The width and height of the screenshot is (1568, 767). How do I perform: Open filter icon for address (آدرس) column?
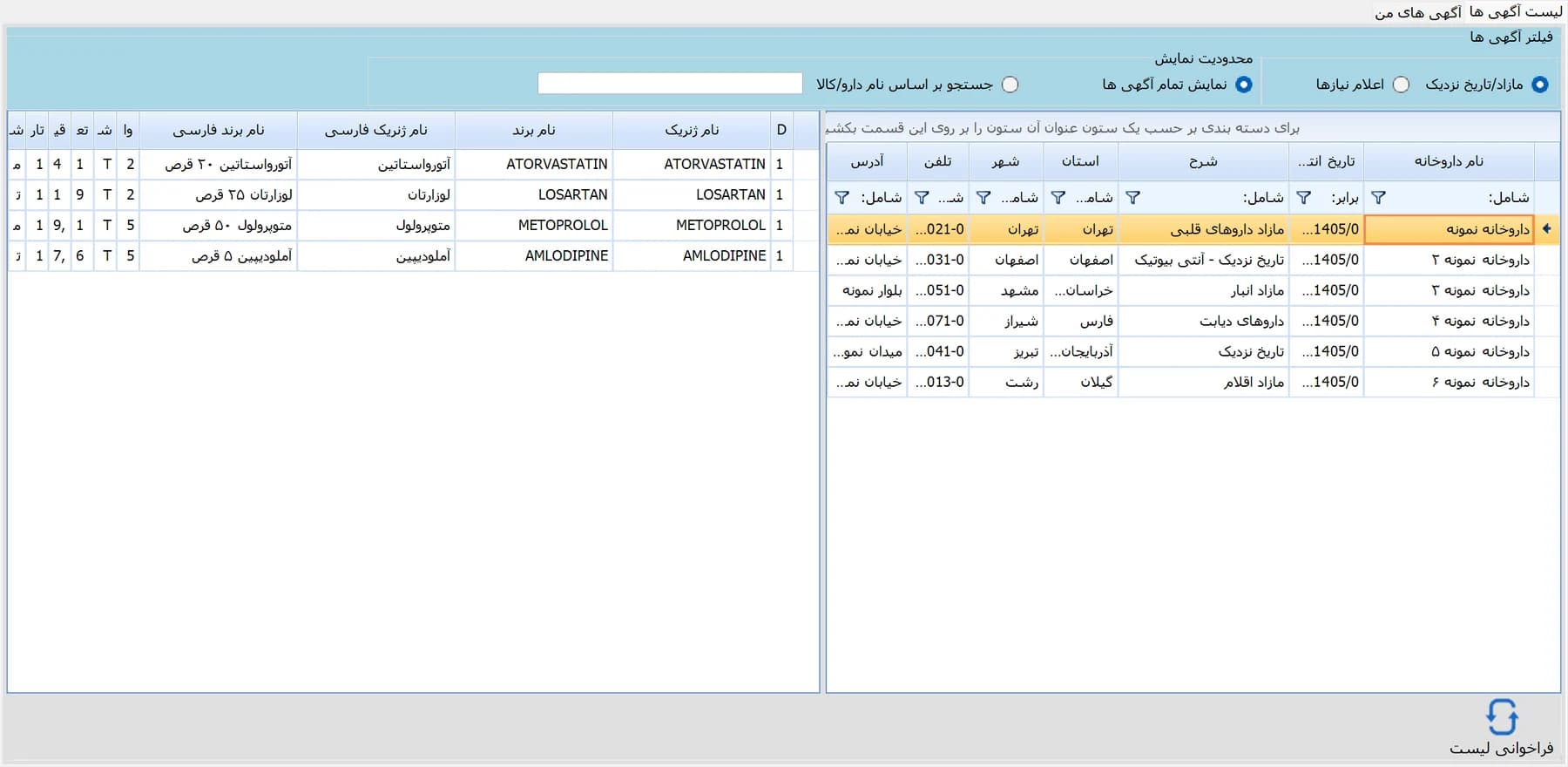[841, 198]
